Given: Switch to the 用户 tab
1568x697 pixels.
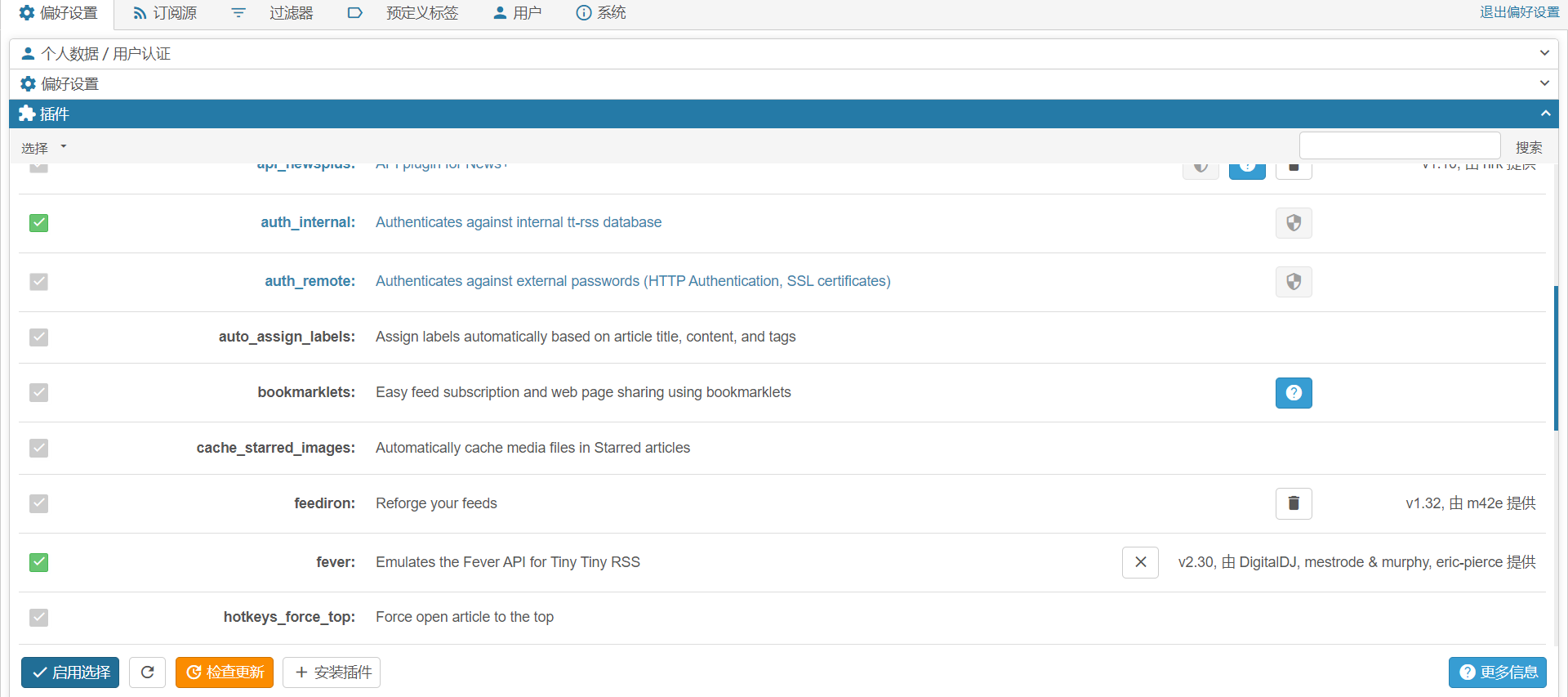Looking at the screenshot, I should point(517,13).
